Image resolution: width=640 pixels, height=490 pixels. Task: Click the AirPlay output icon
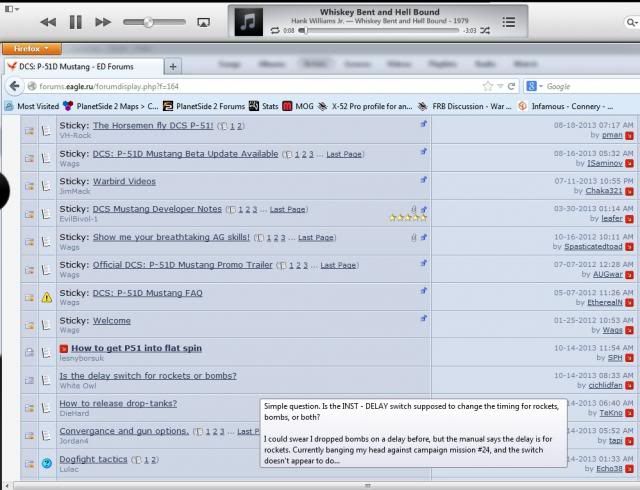click(x=204, y=21)
